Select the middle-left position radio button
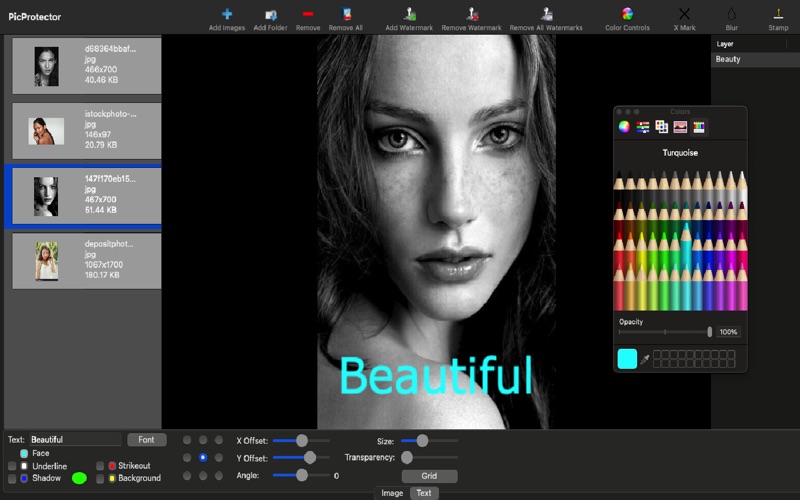 [x=187, y=458]
